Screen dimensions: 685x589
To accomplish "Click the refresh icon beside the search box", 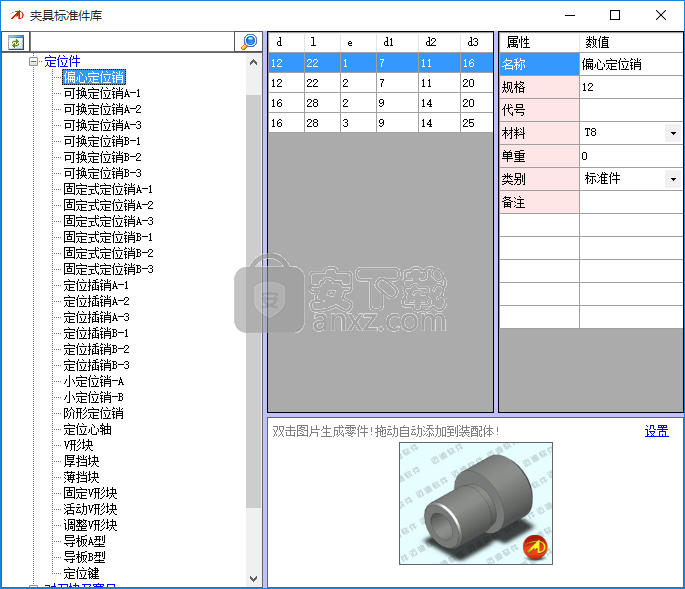I will (x=16, y=42).
